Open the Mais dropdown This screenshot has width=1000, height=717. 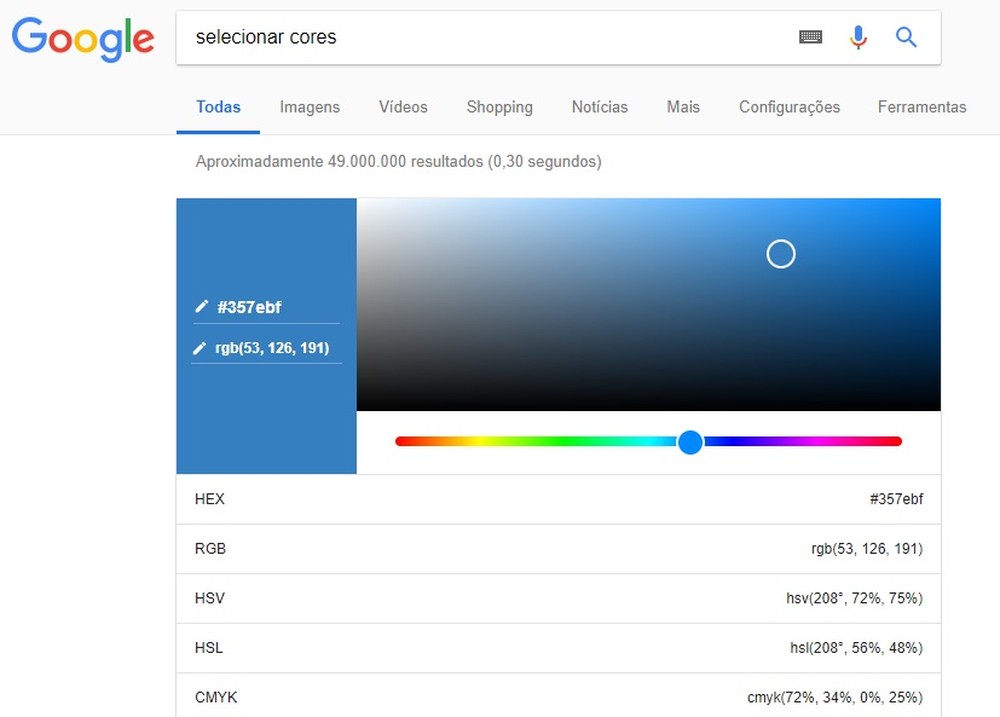[x=683, y=107]
